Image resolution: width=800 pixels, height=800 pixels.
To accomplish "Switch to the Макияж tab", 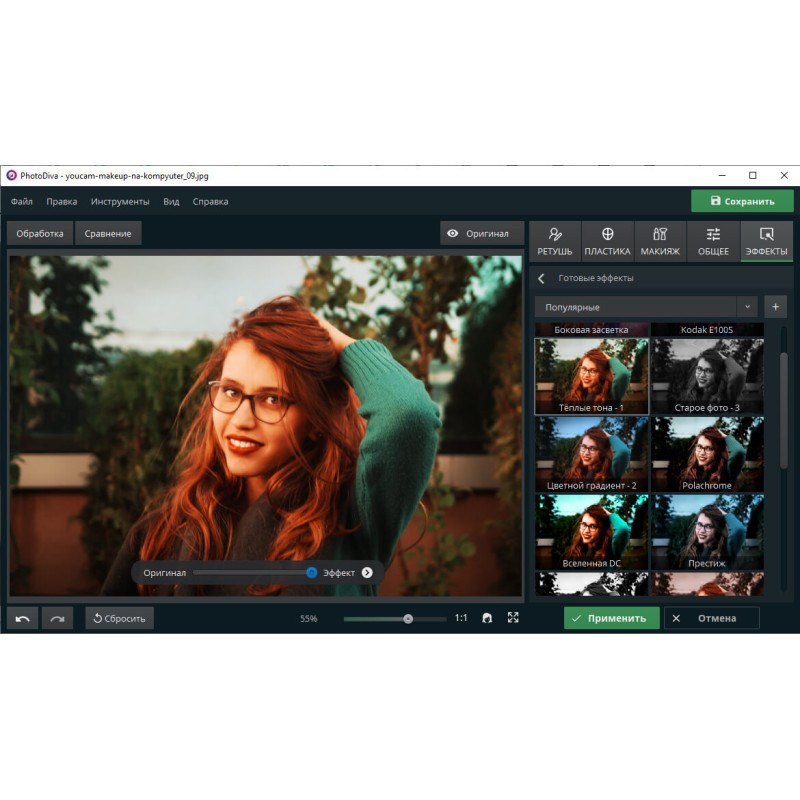I will coord(660,241).
